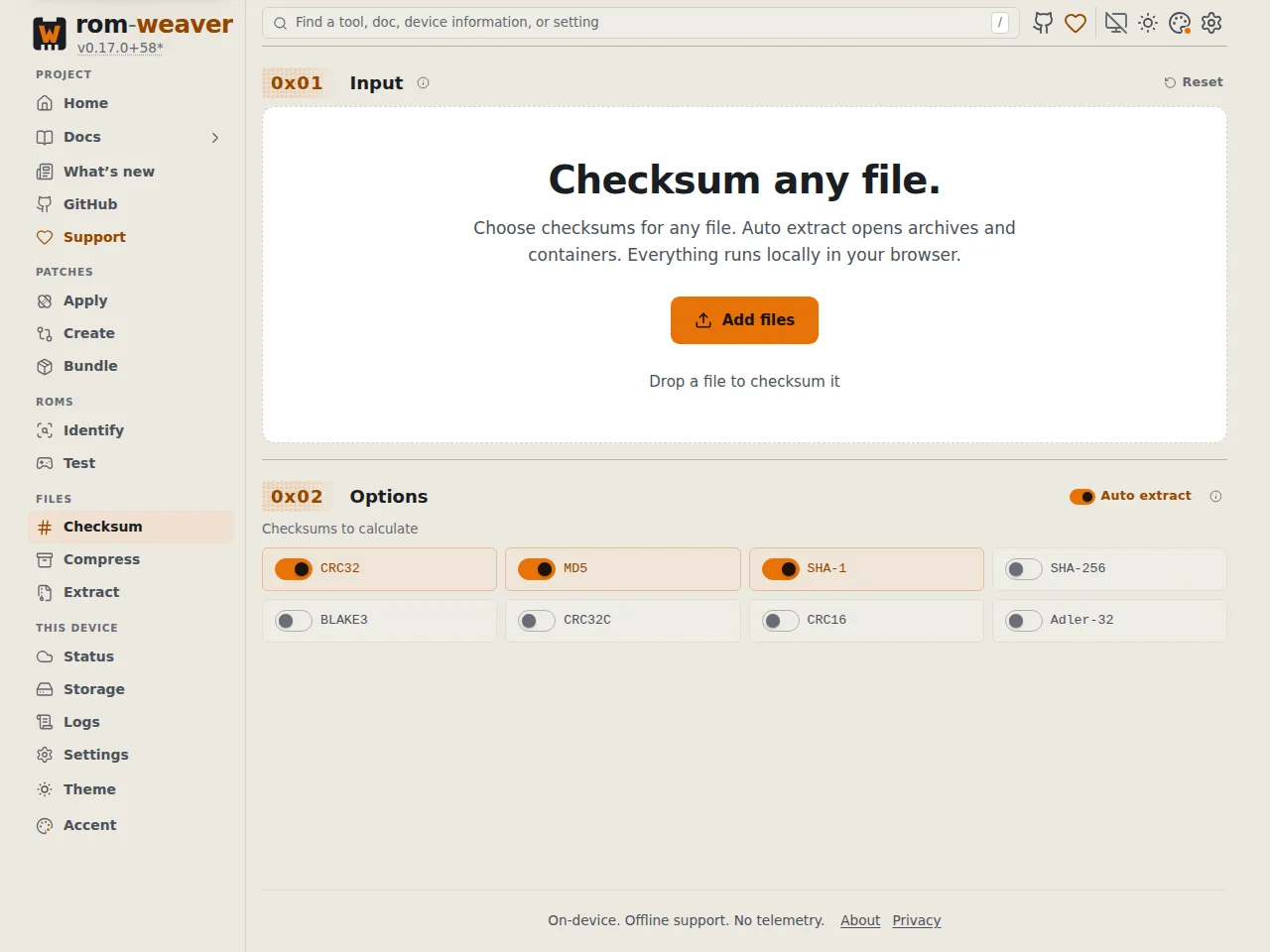Open What's new in sidebar
The height and width of the screenshot is (952, 1270).
[x=131, y=172]
